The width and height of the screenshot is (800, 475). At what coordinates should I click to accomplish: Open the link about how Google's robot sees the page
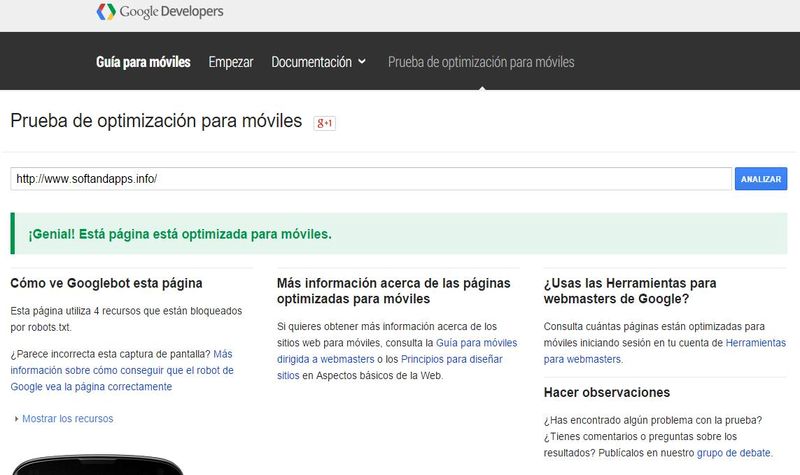[122, 370]
